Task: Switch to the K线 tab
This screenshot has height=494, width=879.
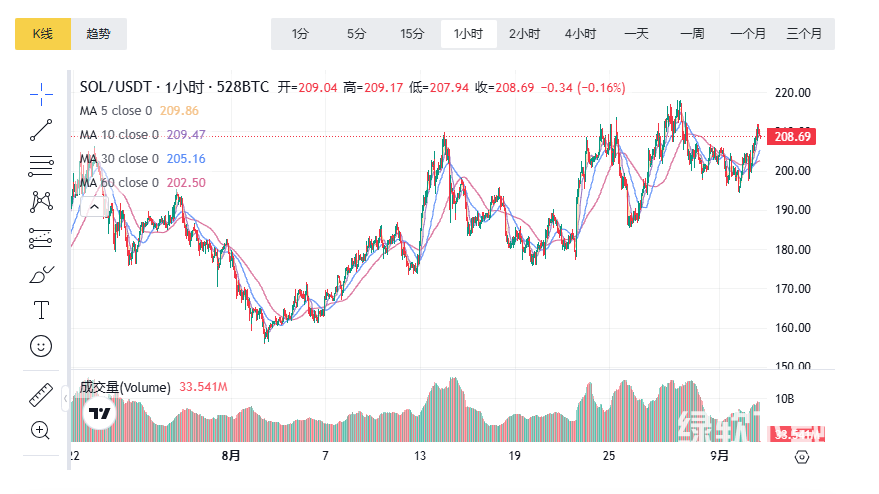Action: pyautogui.click(x=42, y=34)
